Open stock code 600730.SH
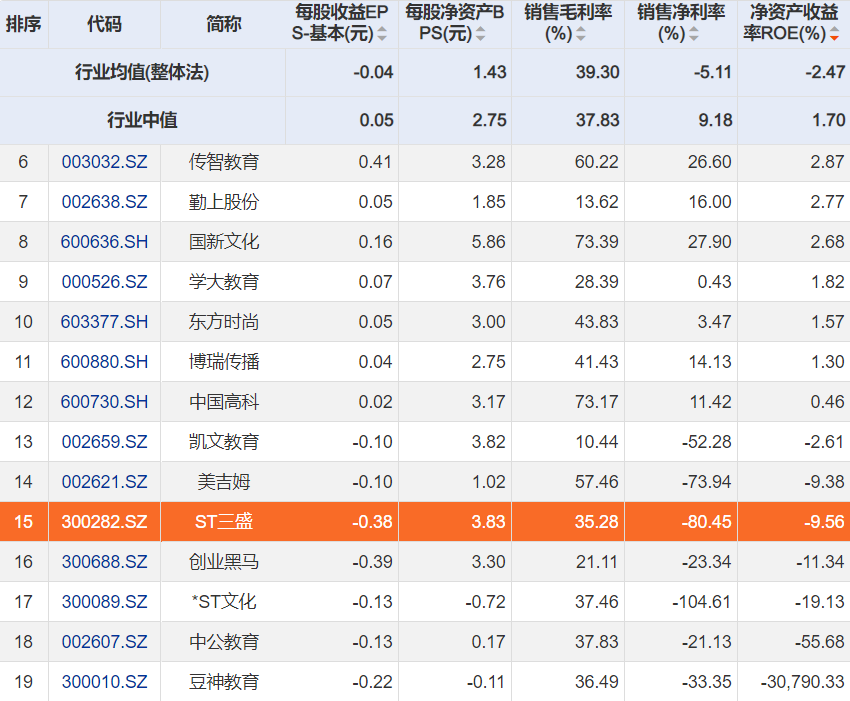850x701 pixels. [x=105, y=402]
